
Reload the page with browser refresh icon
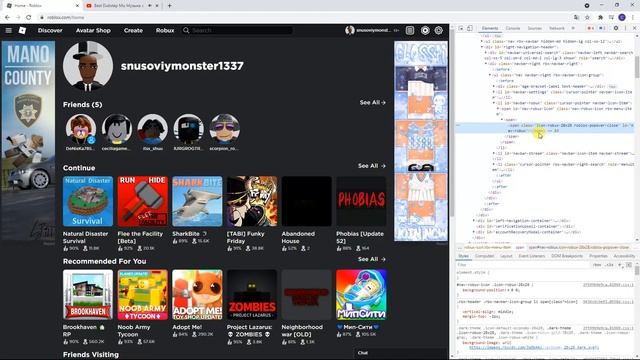click(29, 17)
